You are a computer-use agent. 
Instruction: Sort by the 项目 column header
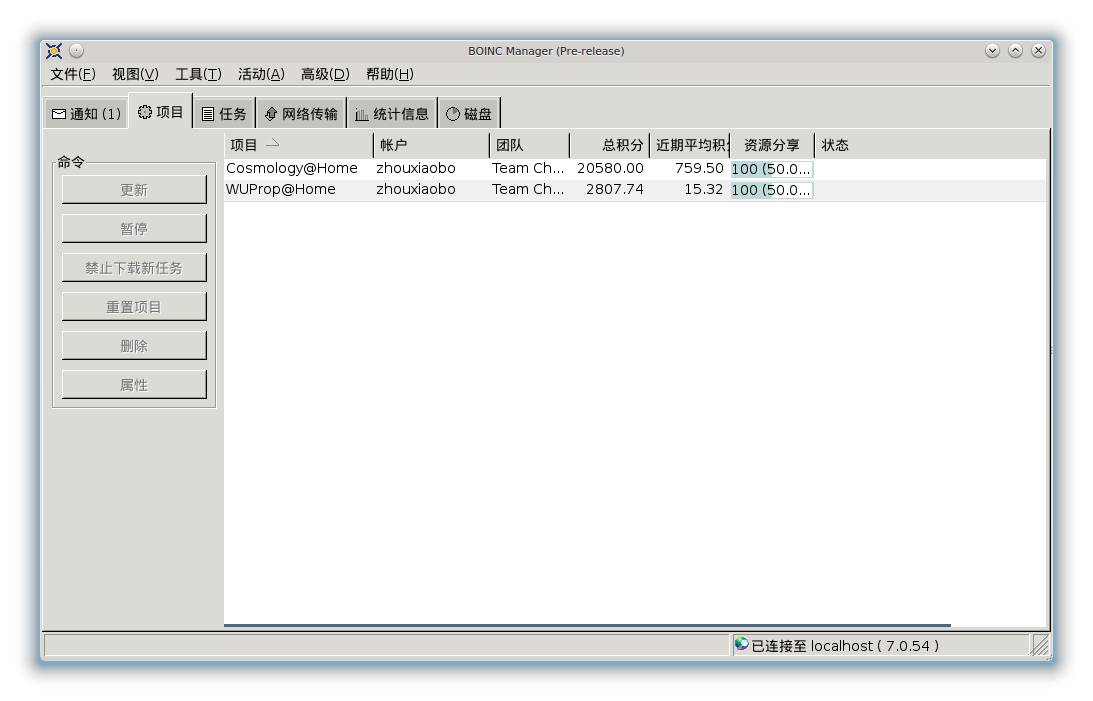(298, 145)
